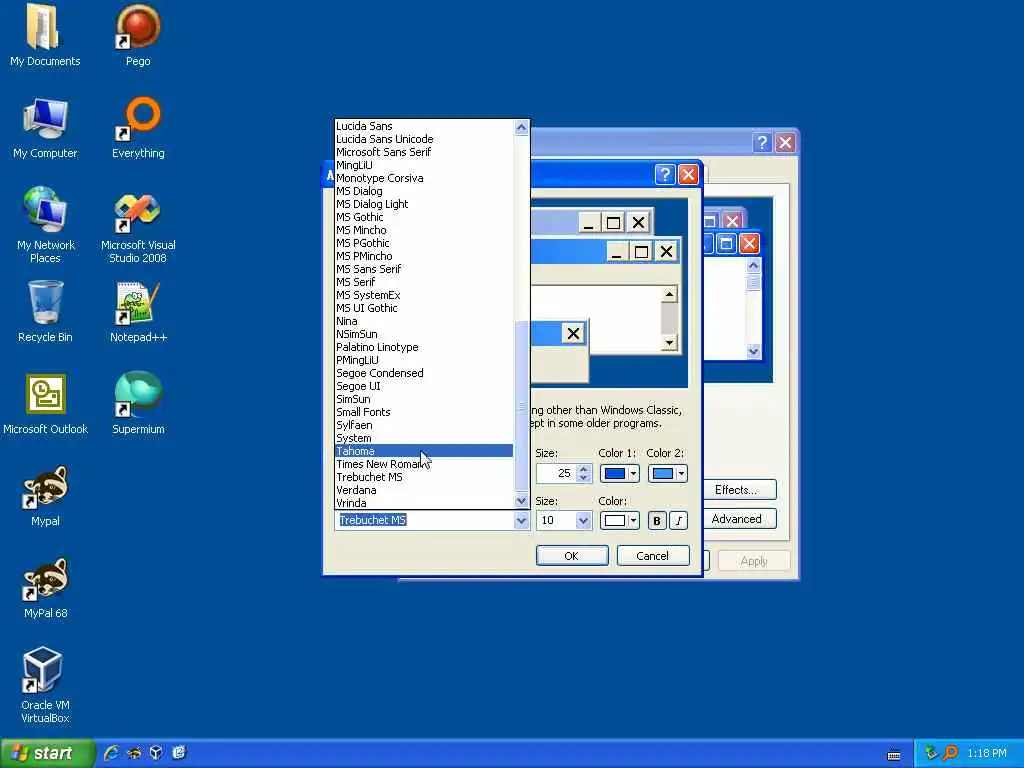Viewport: 1024px width, 768px height.
Task: Click the font list scroll up arrow
Action: coord(521,127)
